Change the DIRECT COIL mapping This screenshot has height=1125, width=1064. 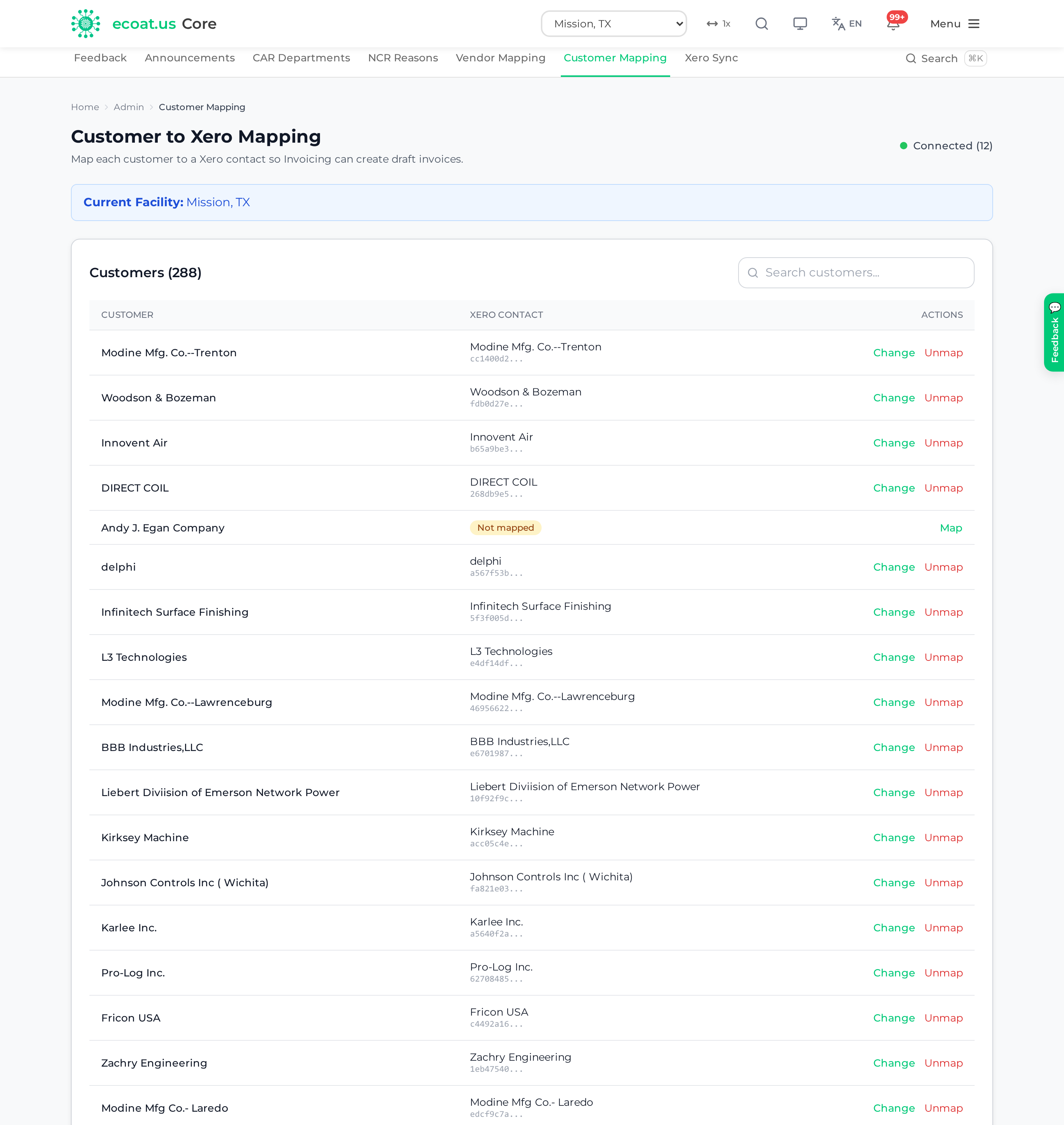tap(894, 489)
